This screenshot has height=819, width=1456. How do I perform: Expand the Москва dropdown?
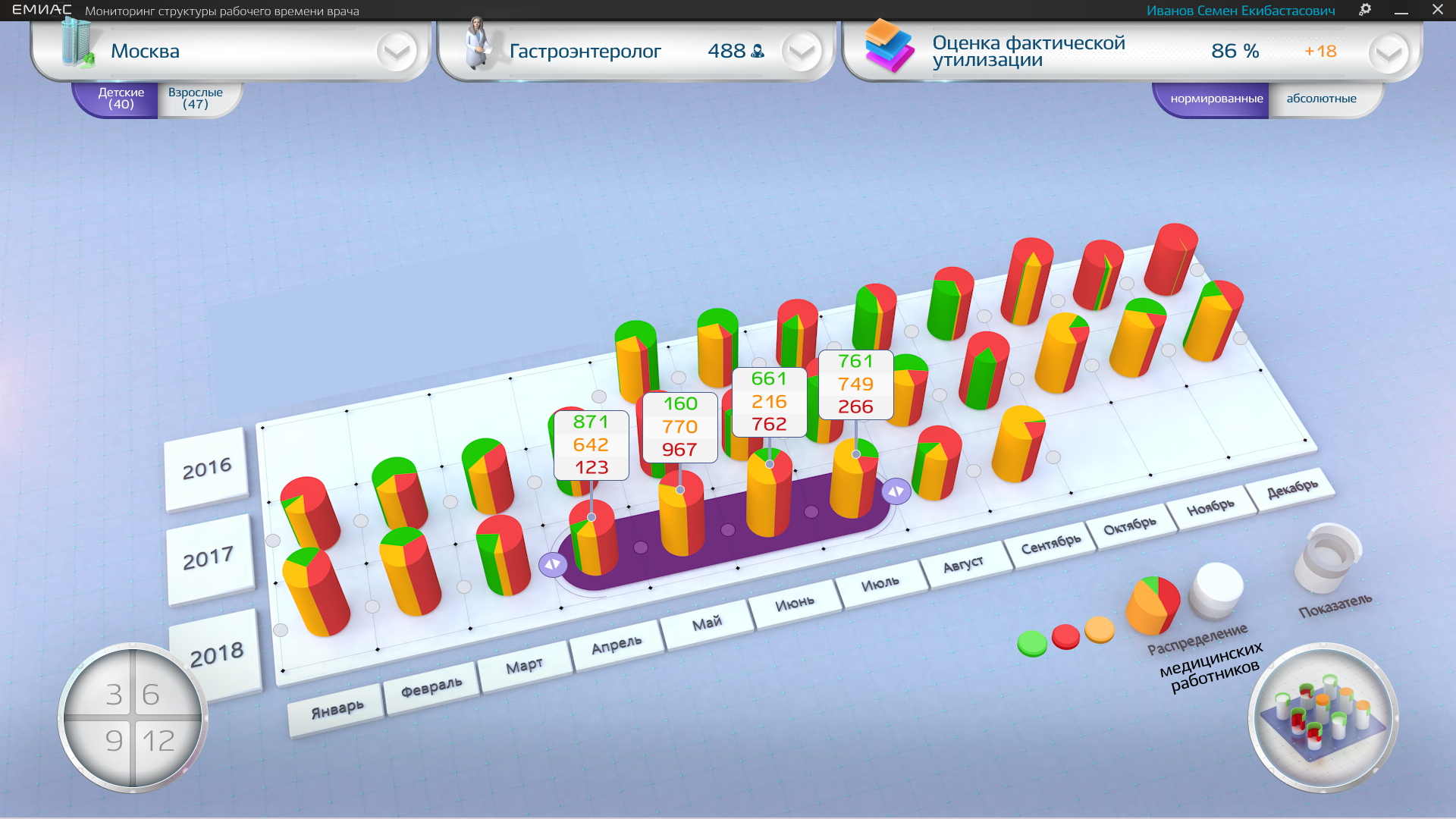coord(396,52)
